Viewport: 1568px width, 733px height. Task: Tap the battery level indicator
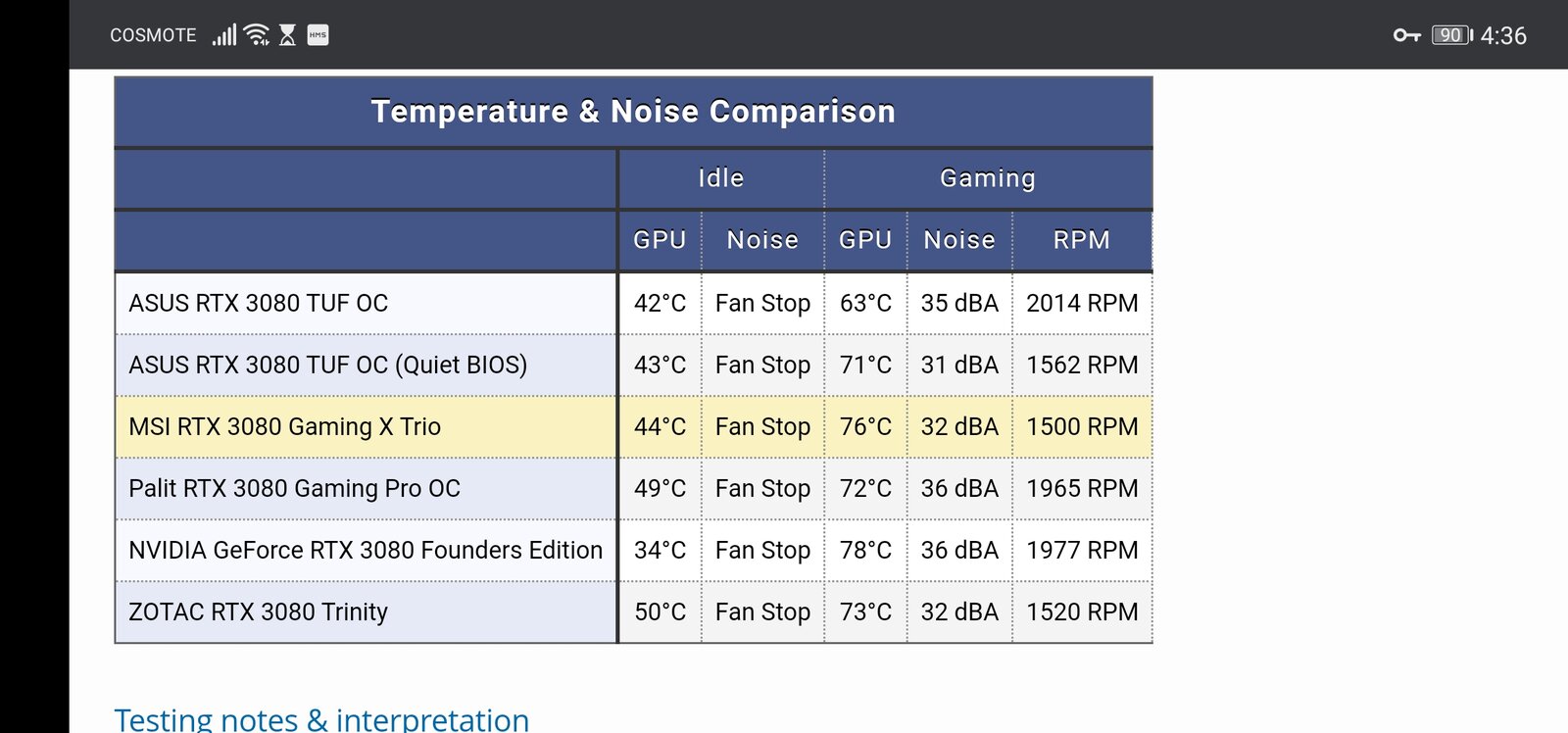tap(1452, 35)
